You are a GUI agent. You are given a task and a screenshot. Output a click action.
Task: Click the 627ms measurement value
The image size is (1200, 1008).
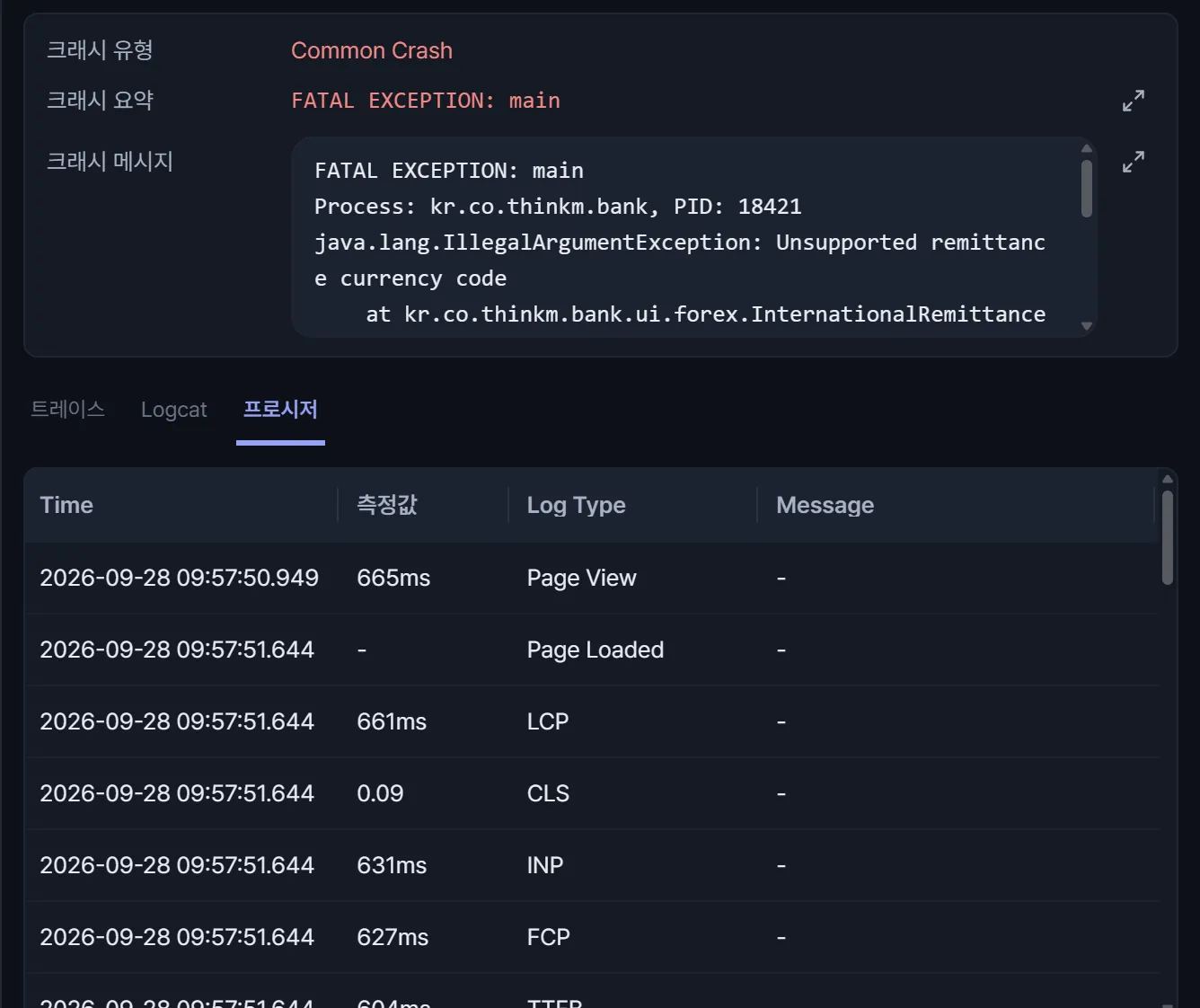coord(393,937)
